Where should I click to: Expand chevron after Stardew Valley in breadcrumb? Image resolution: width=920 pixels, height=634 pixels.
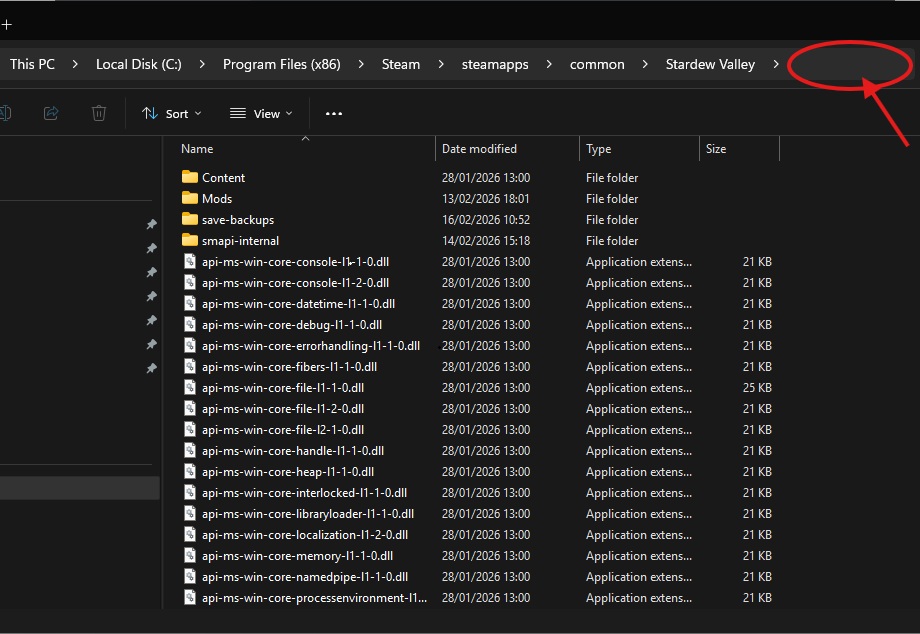click(x=777, y=64)
